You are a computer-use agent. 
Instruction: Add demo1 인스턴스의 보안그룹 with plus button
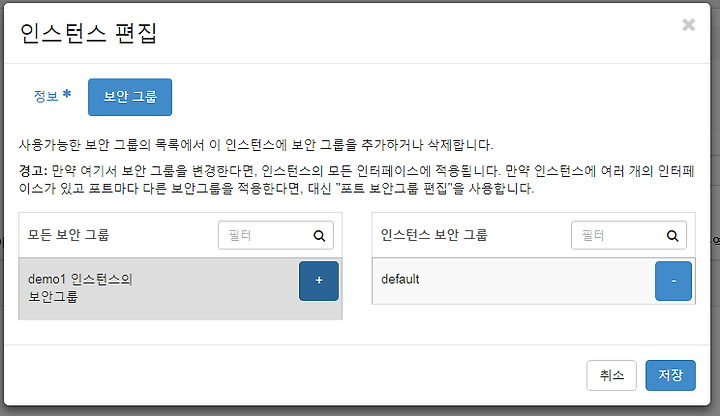[x=319, y=281]
